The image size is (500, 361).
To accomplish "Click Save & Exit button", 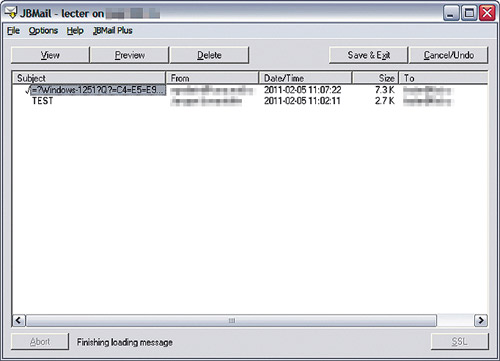I will (369, 55).
